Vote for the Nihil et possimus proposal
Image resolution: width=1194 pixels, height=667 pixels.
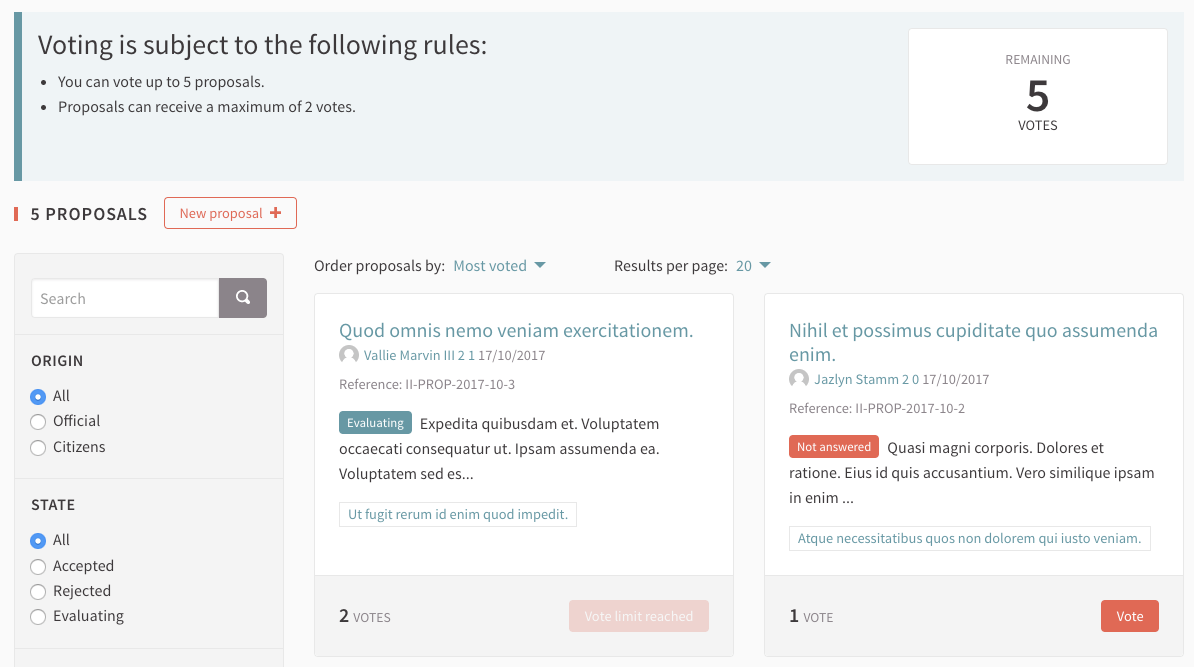[1129, 616]
